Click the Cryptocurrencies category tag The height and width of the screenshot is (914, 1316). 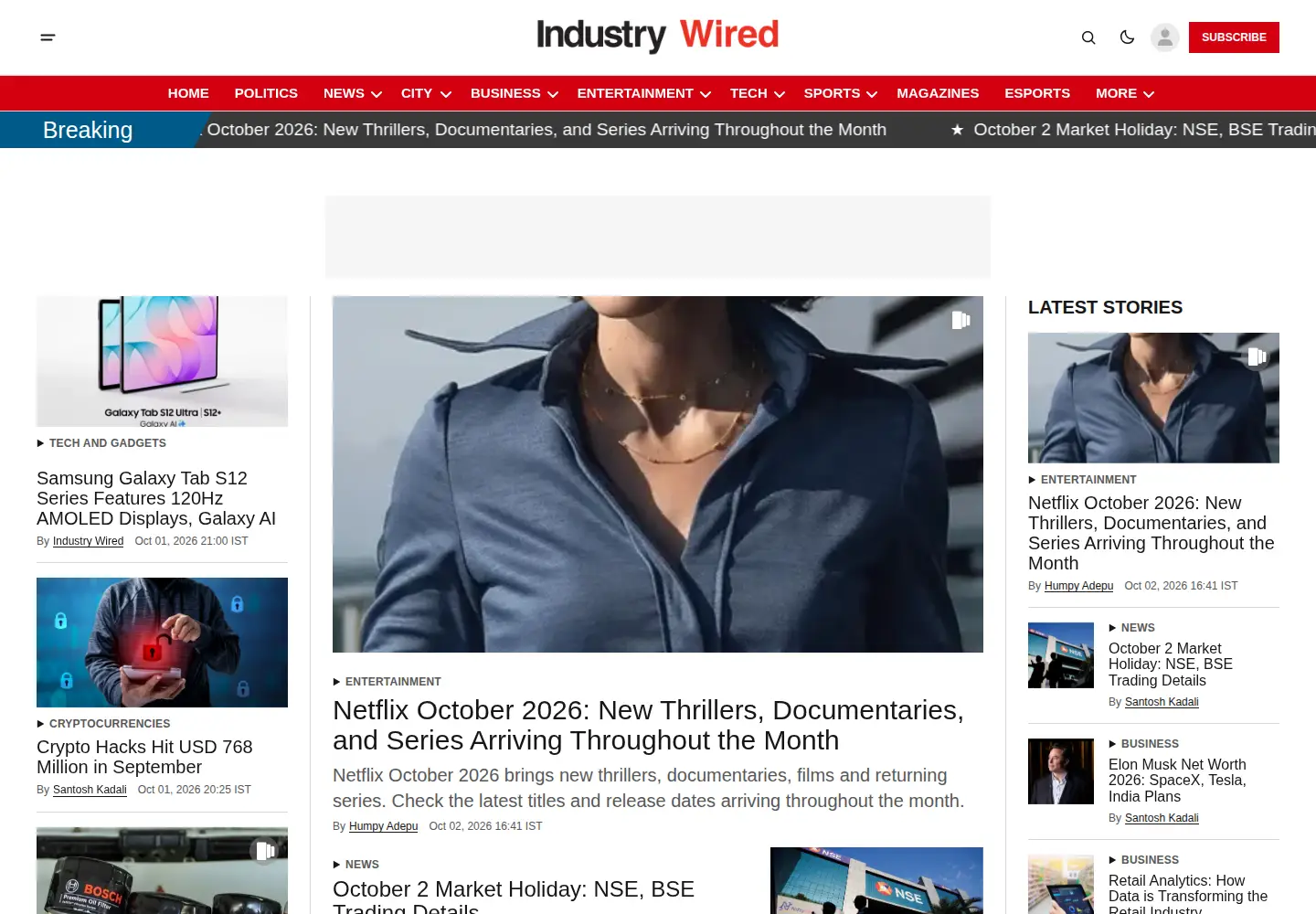tap(110, 724)
